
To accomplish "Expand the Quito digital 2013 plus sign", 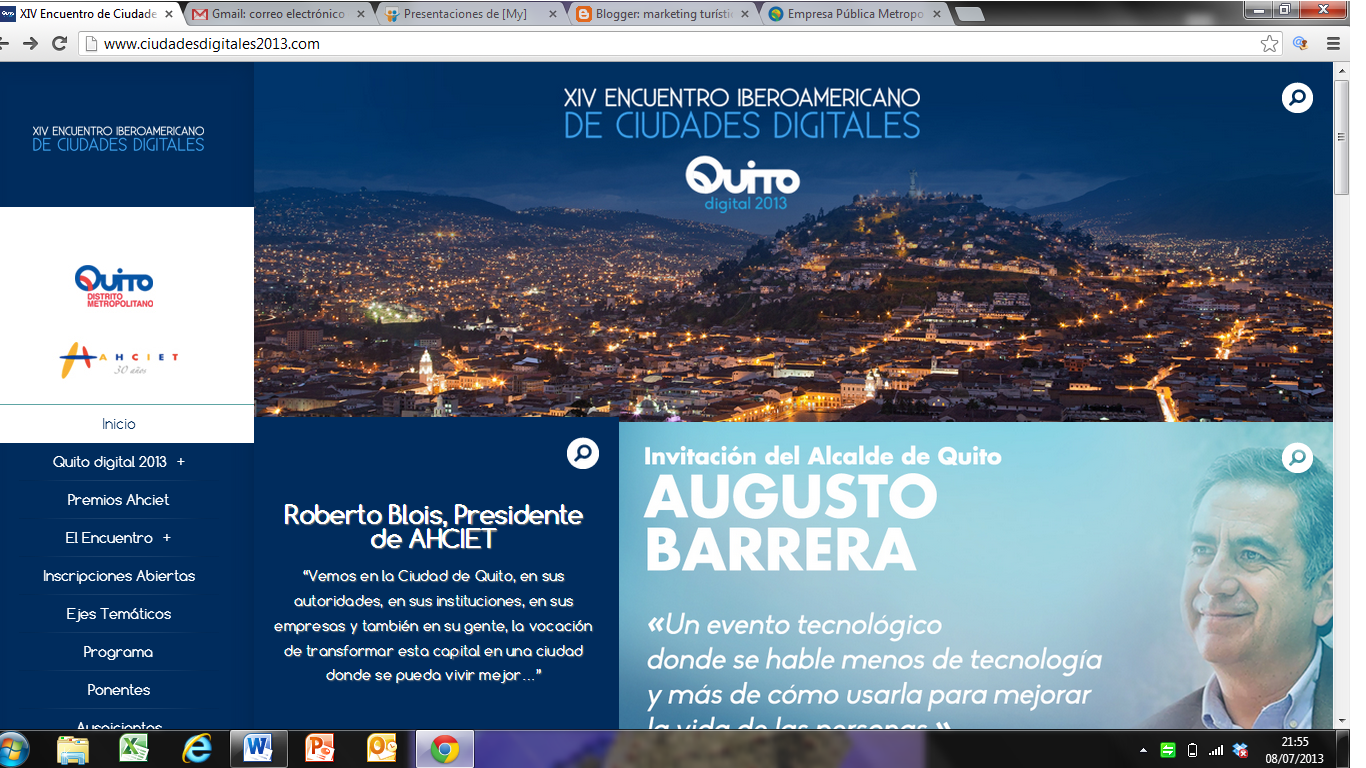I will click(181, 462).
